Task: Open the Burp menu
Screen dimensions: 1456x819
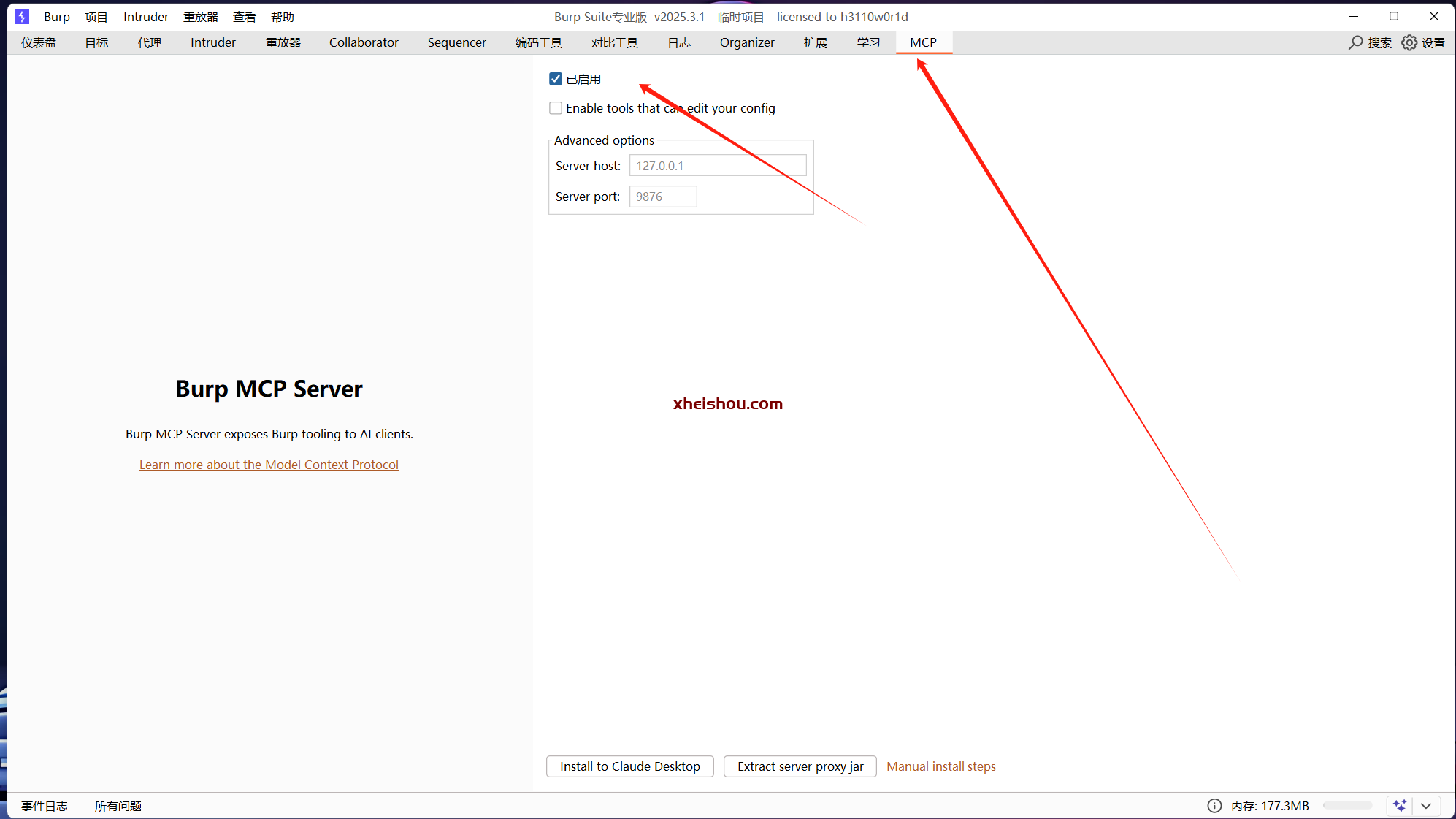Action: [57, 17]
